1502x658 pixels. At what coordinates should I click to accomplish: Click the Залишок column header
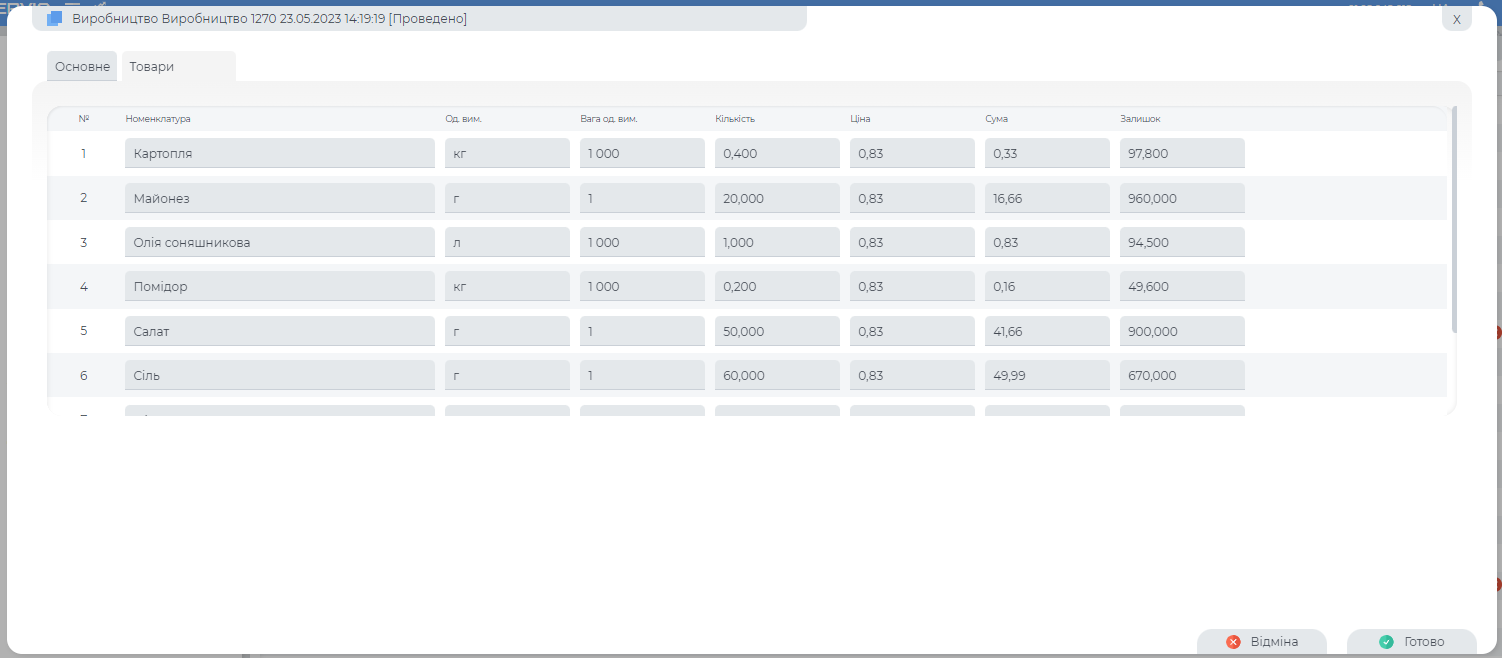pyautogui.click(x=1140, y=119)
